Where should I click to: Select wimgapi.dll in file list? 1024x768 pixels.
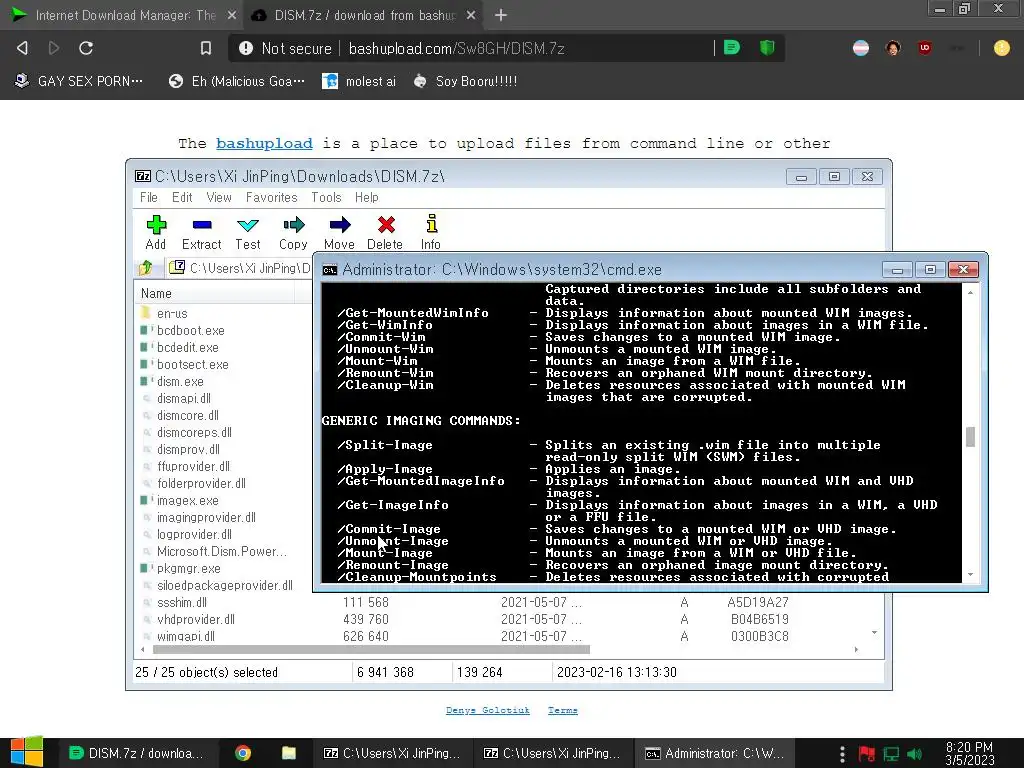185,636
